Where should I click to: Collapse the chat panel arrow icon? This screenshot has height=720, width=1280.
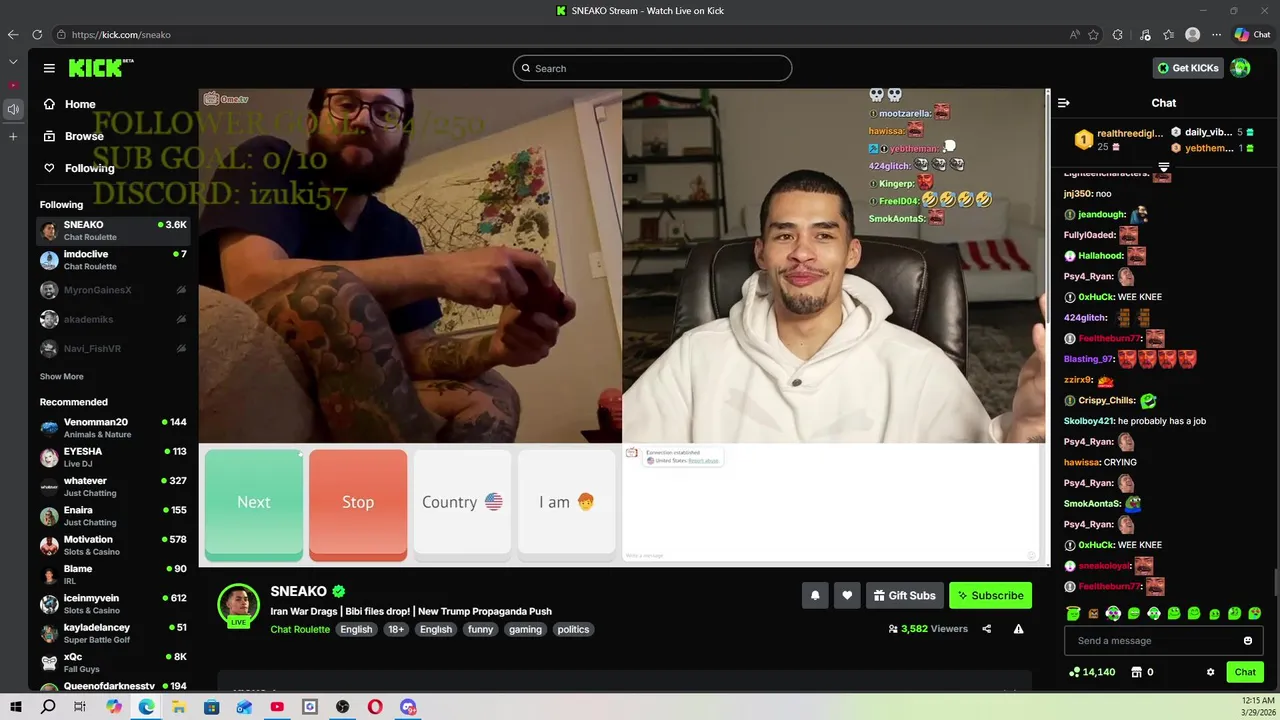point(1064,103)
